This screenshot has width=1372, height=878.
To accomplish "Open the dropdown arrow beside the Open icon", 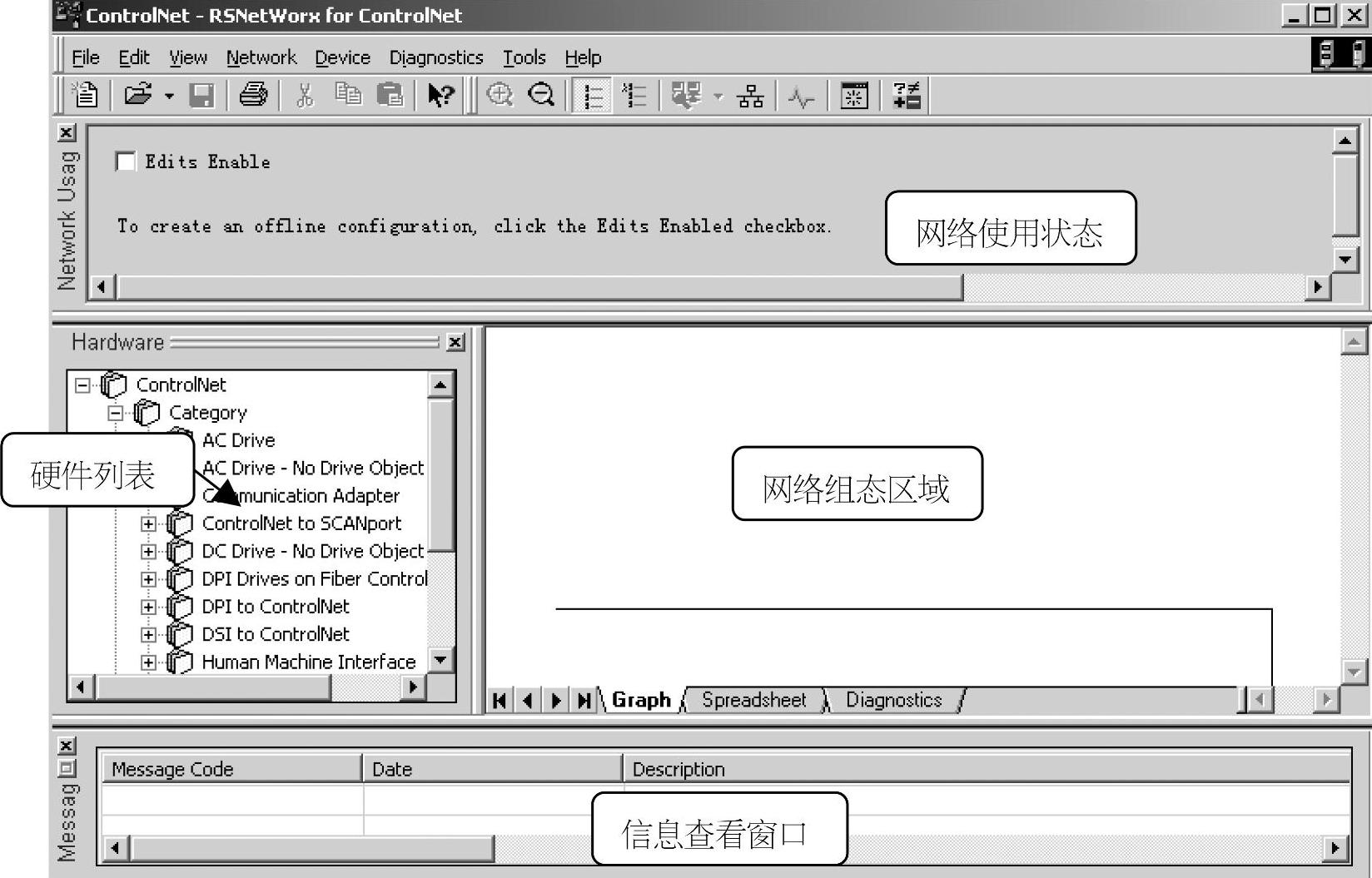I will 170,96.
